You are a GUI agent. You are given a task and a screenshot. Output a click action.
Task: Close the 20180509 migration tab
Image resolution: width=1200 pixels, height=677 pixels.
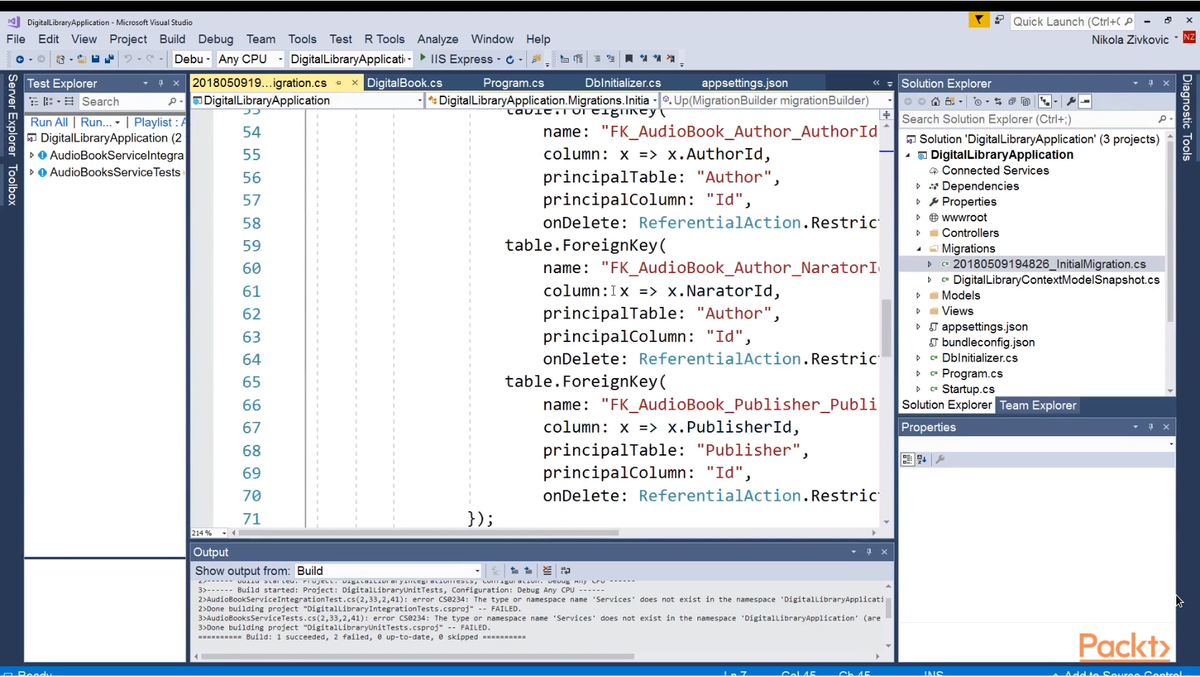tap(354, 83)
